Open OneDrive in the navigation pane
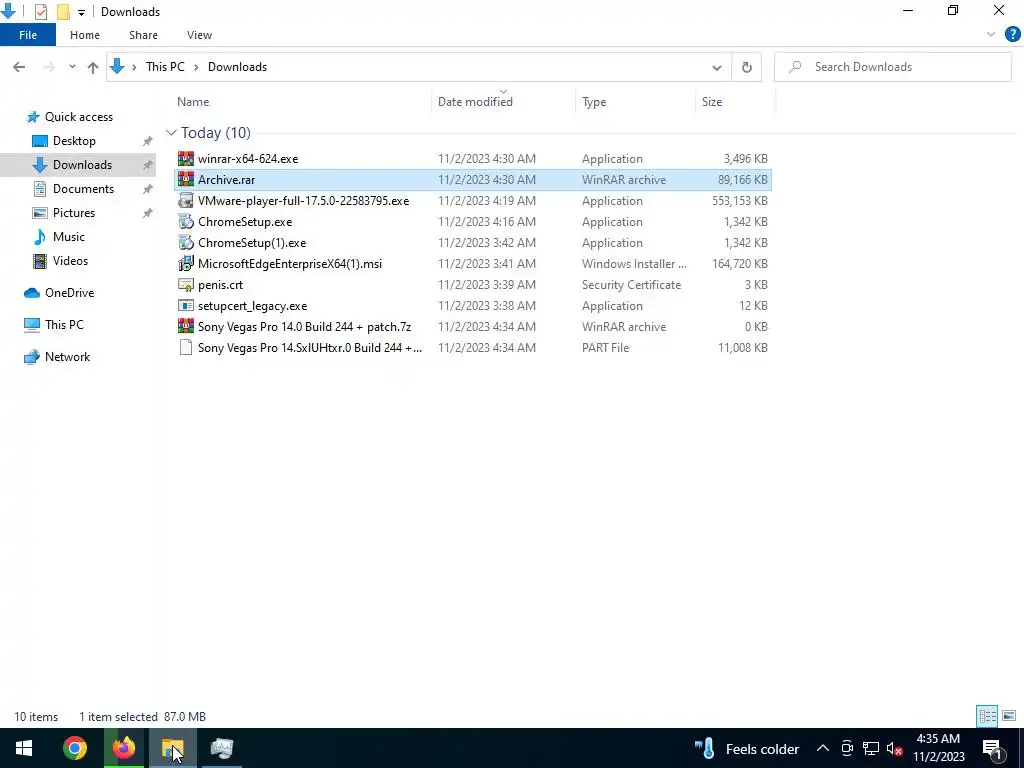The height and width of the screenshot is (768, 1024). 69,293
